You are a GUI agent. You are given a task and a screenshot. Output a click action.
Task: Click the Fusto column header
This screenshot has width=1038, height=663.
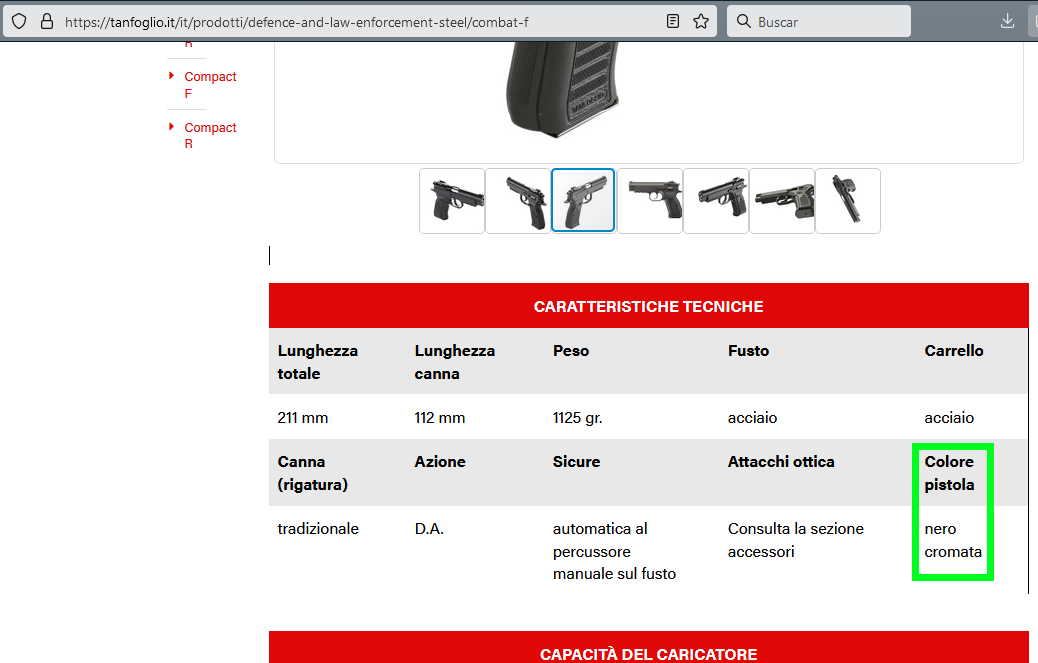click(748, 351)
